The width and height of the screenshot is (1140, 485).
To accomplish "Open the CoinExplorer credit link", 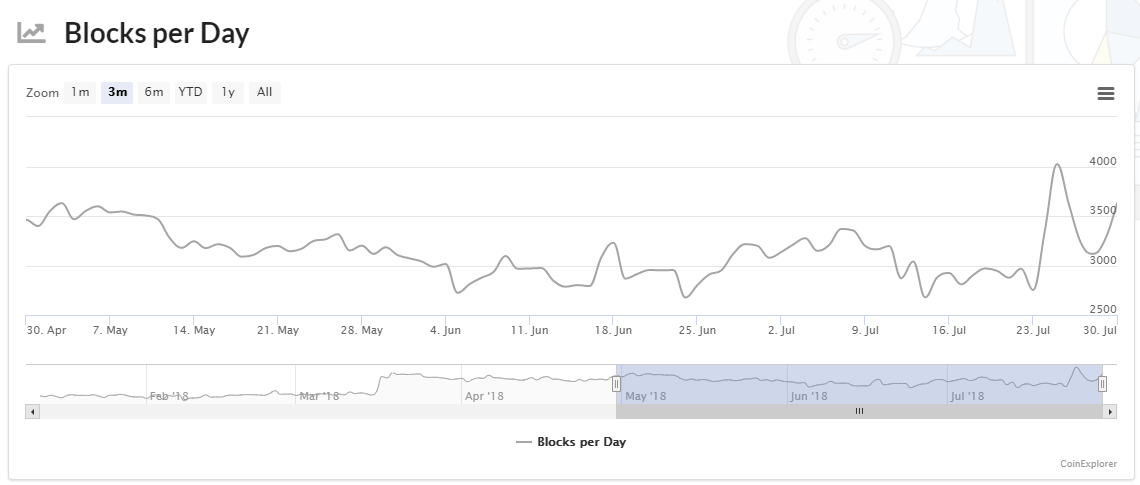I will click(x=1088, y=464).
